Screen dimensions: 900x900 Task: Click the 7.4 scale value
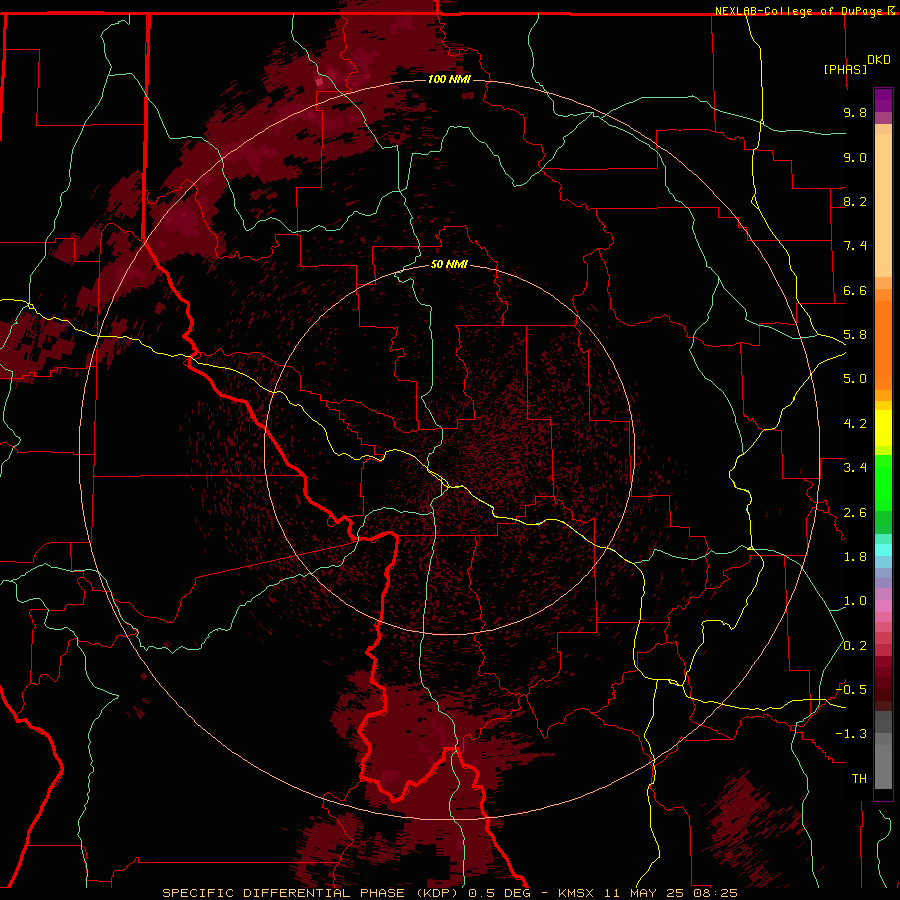[855, 246]
